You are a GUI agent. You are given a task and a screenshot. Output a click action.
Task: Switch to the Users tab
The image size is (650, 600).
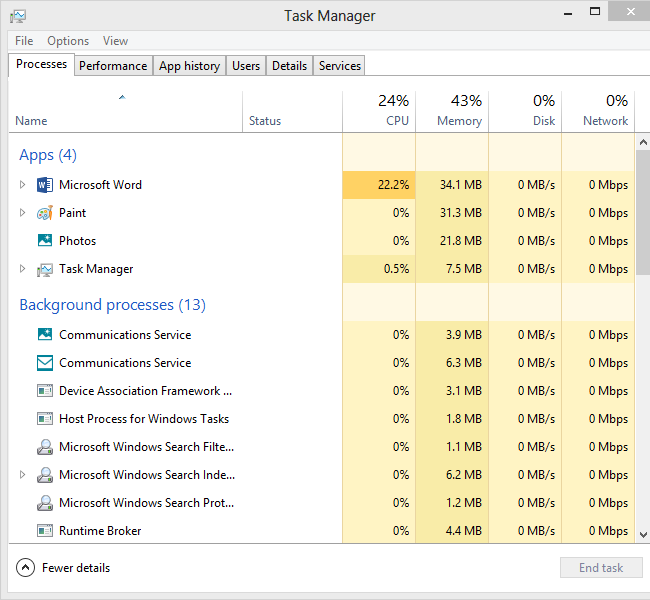point(246,66)
